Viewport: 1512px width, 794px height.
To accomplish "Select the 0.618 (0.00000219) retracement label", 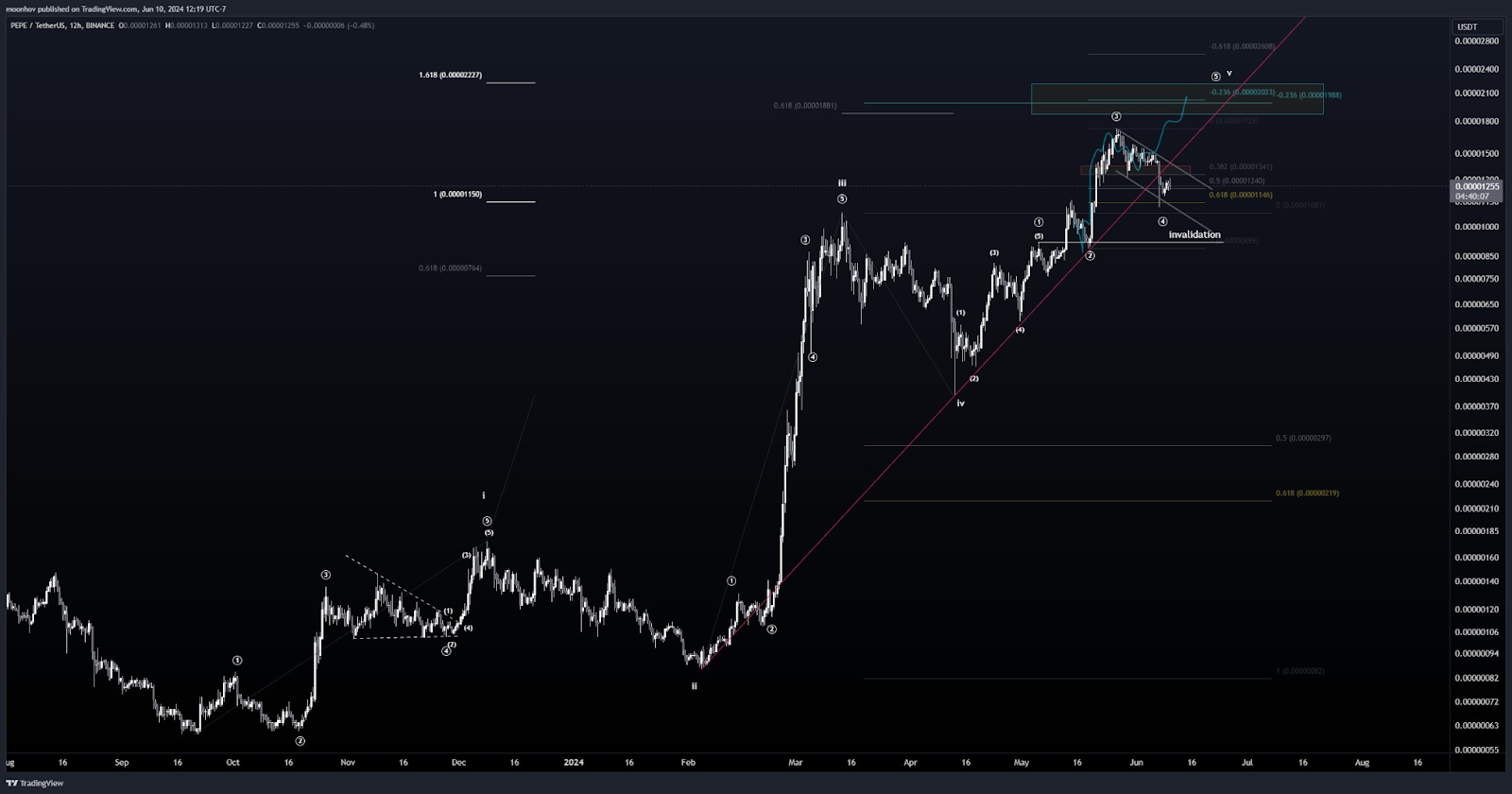I will click(1307, 493).
